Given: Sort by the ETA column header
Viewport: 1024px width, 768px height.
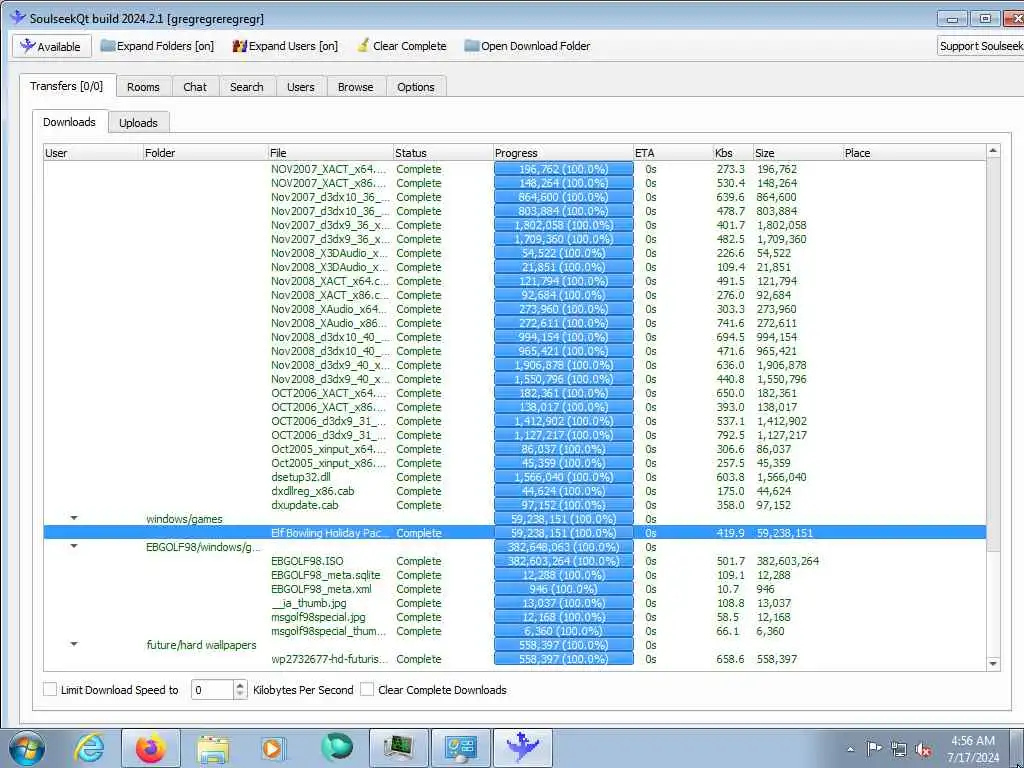Looking at the screenshot, I should (x=673, y=153).
